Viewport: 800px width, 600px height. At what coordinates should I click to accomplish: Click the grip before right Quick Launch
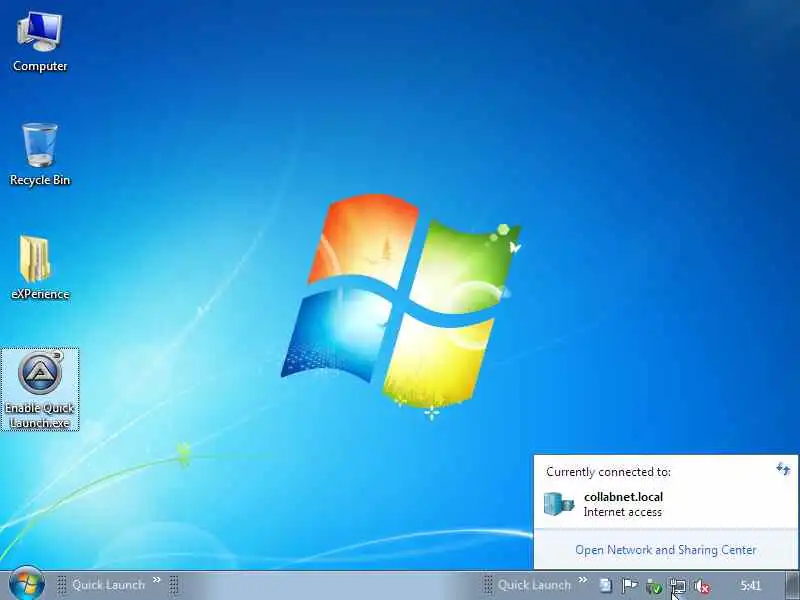pyautogui.click(x=488, y=585)
